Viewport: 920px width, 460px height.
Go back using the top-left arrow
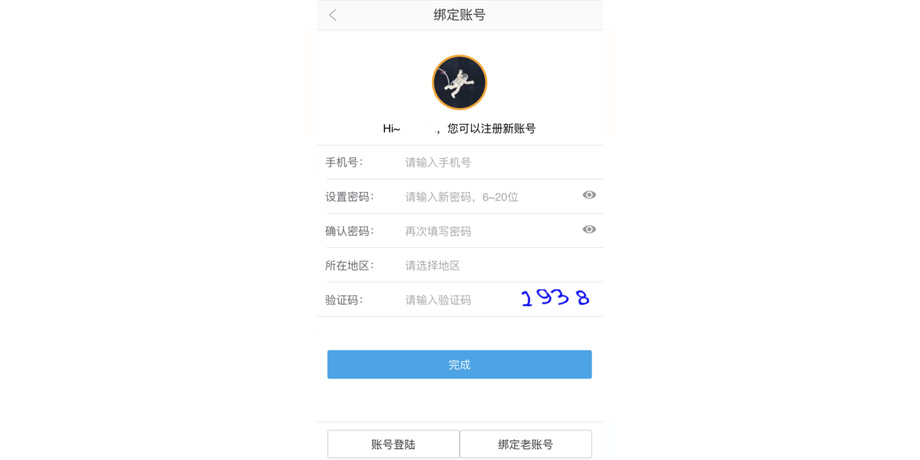(333, 15)
